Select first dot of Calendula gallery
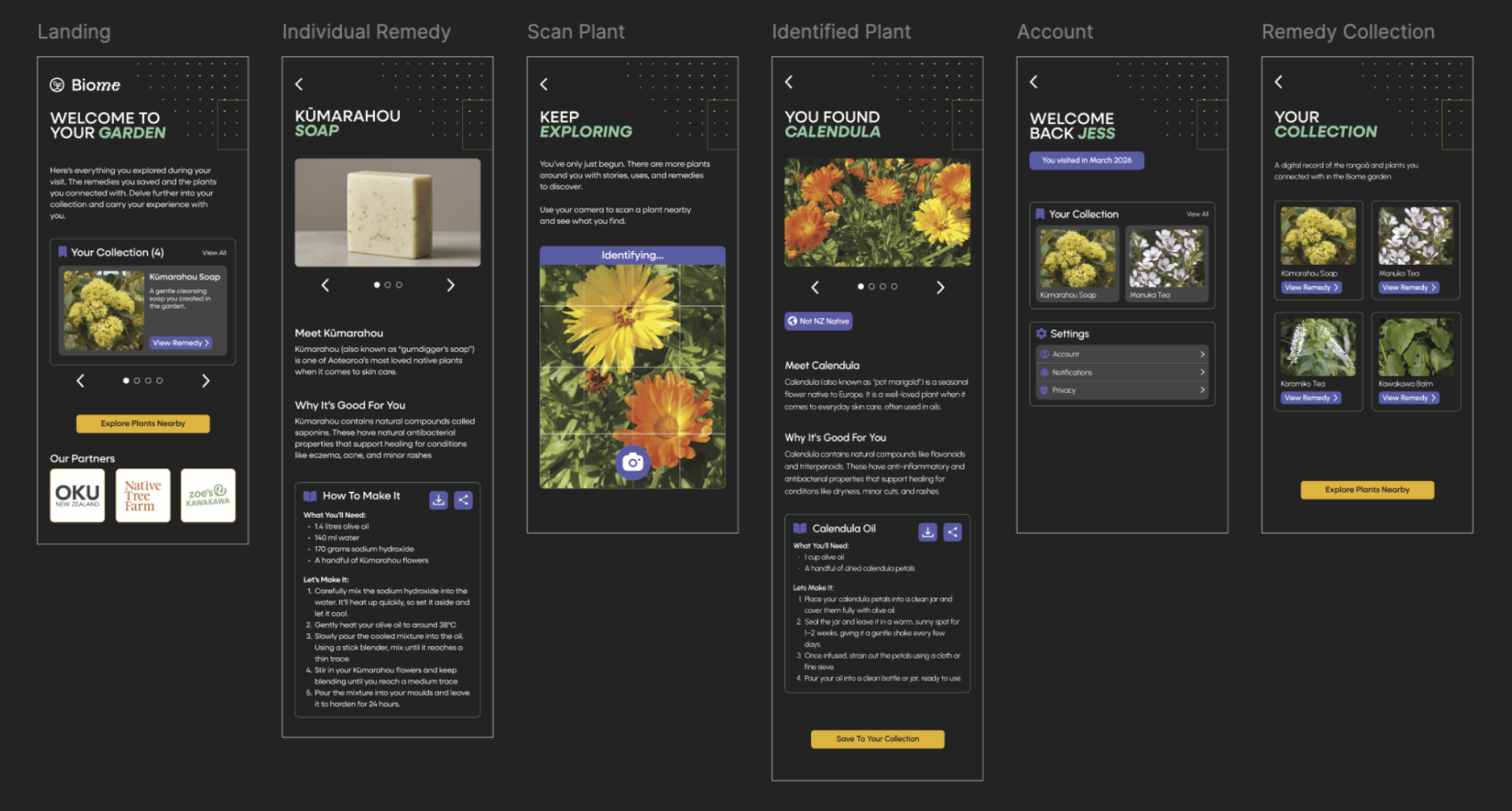1512x811 pixels. pos(861,287)
